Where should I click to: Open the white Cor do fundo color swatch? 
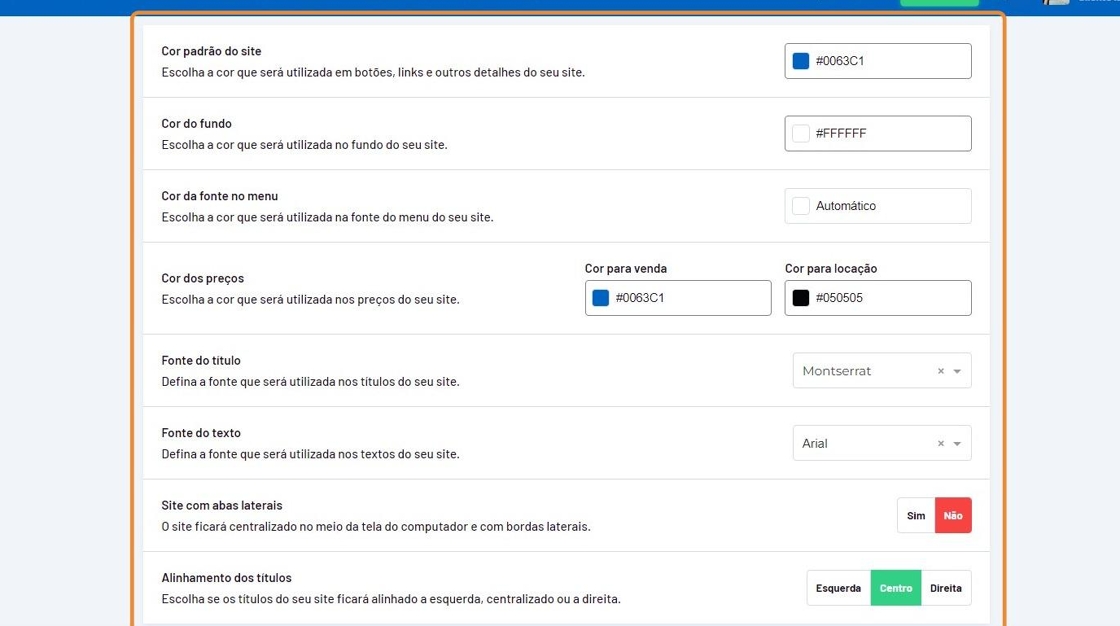pos(800,134)
